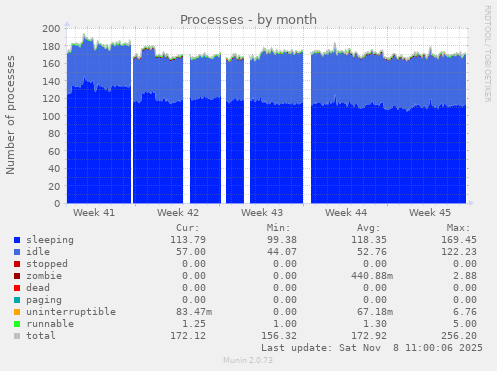Click the idle legend color swatch

pyautogui.click(x=17, y=252)
